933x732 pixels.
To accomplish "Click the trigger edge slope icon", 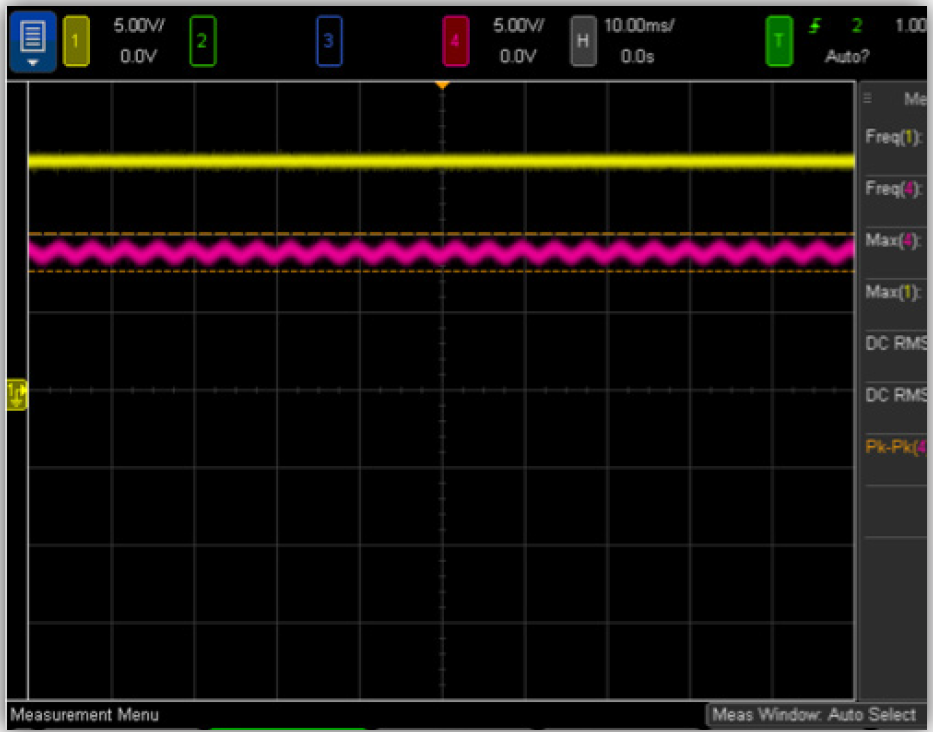I will 815,26.
